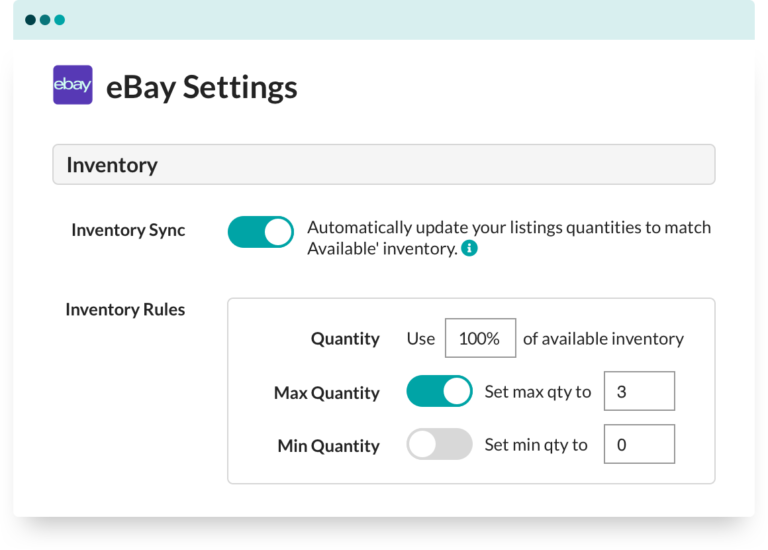Click the Max Quantity label
768x550 pixels.
click(326, 393)
